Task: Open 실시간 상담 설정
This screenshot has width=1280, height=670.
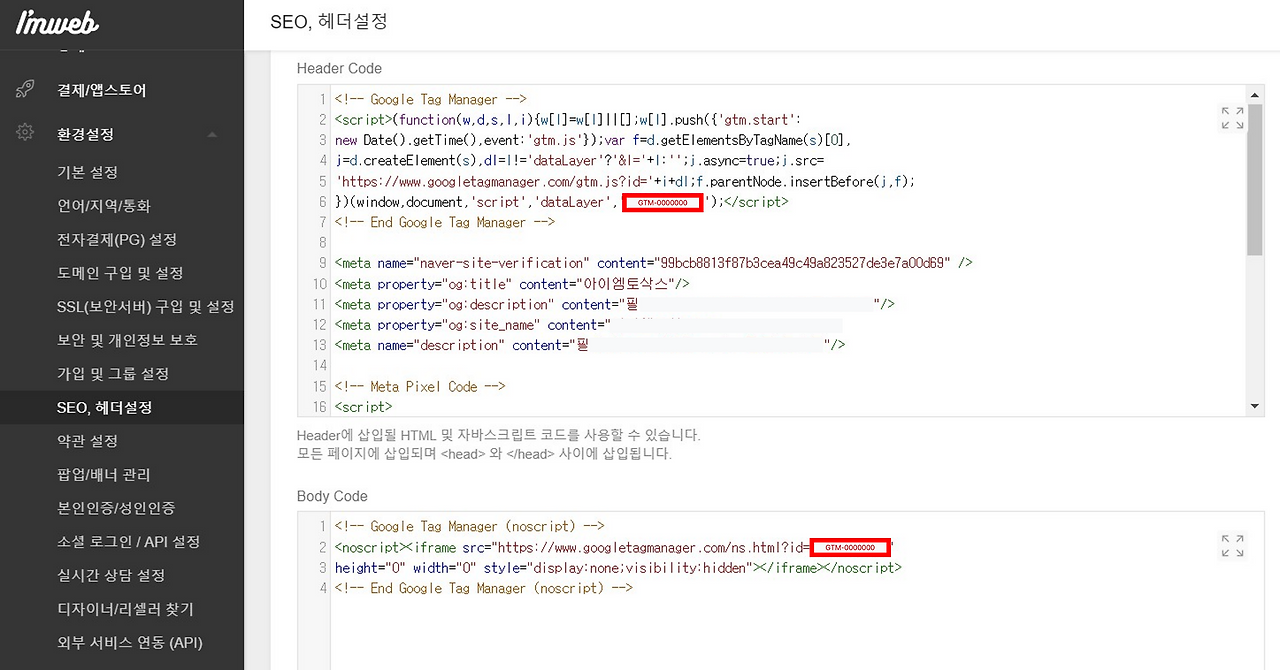Action: (111, 576)
